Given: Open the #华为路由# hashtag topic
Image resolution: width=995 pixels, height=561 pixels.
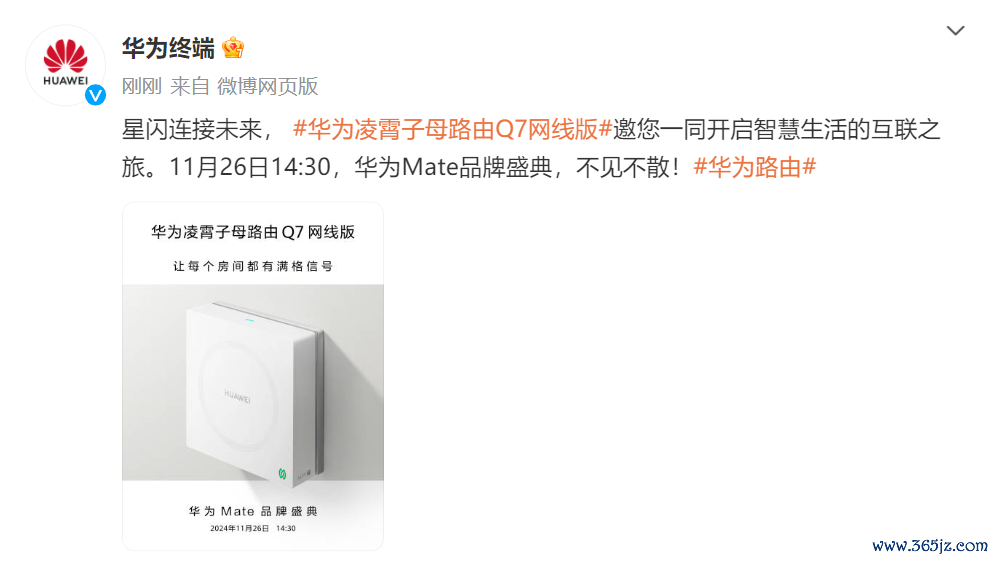Looking at the screenshot, I should (x=754, y=167).
